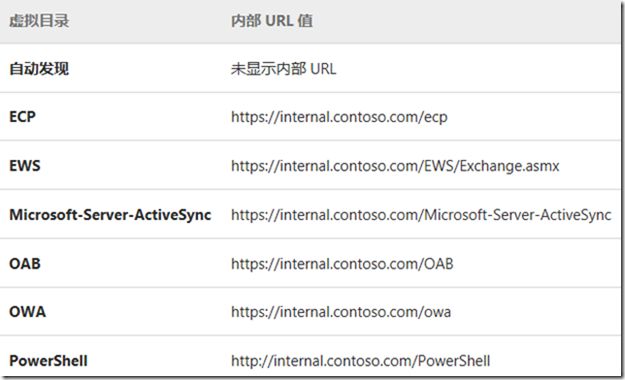Open the EWS/Exchange.asmx URL
The width and height of the screenshot is (625, 380).
click(395, 166)
